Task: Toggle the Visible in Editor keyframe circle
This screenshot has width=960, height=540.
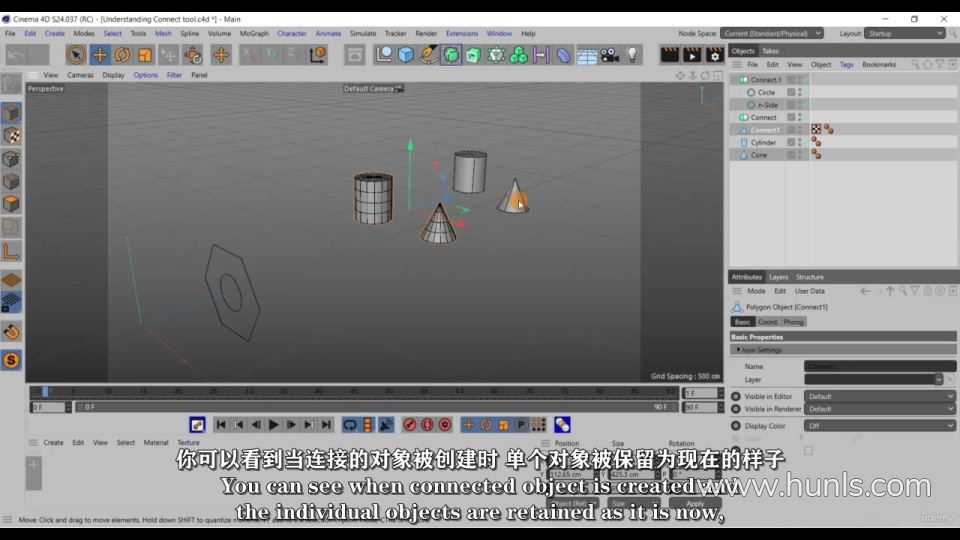Action: (x=736, y=397)
